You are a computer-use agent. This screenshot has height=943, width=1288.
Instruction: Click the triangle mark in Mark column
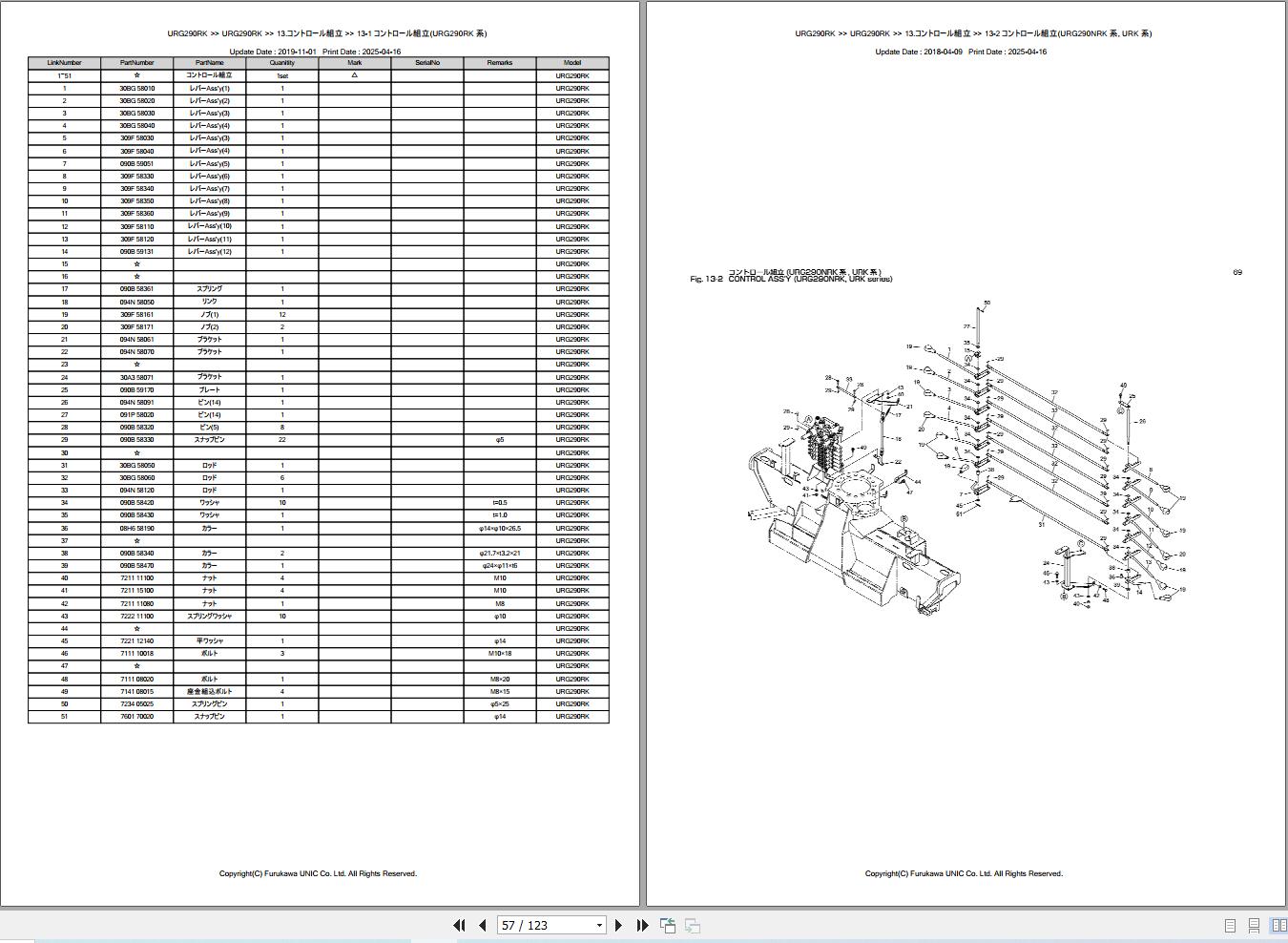[x=355, y=74]
